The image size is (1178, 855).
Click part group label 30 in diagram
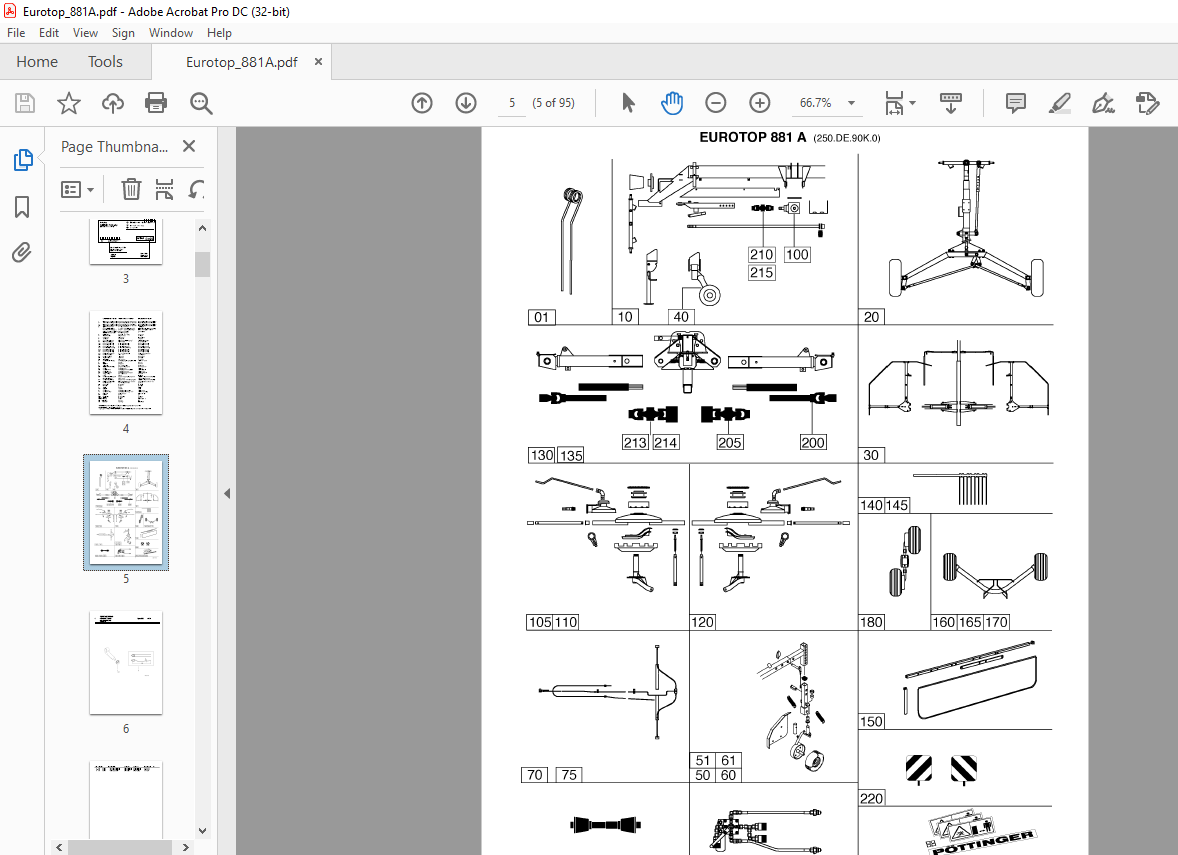pyautogui.click(x=871, y=455)
